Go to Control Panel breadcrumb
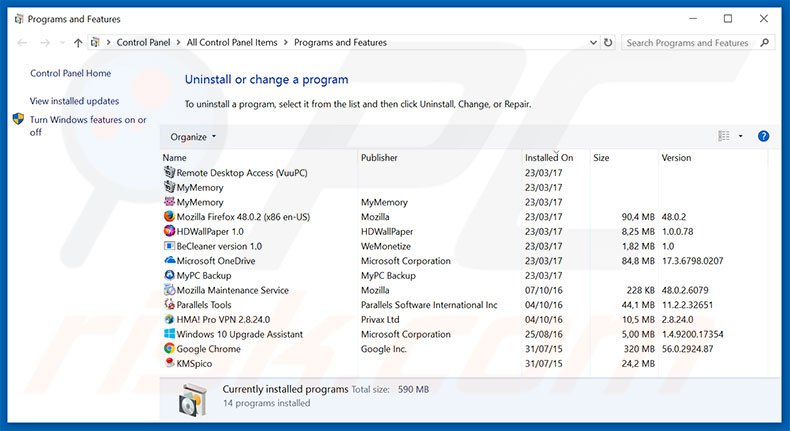Screen dimensions: 790x431 (143, 43)
